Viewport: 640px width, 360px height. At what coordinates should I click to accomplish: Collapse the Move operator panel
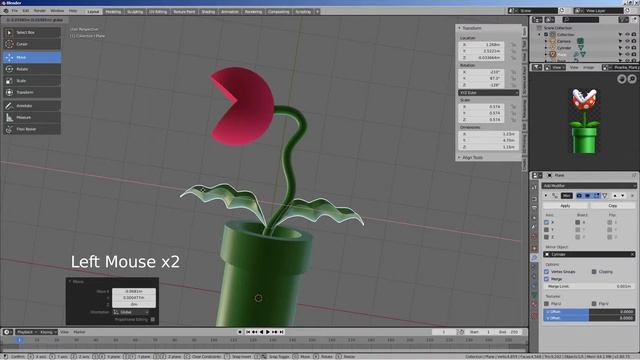tap(70, 282)
